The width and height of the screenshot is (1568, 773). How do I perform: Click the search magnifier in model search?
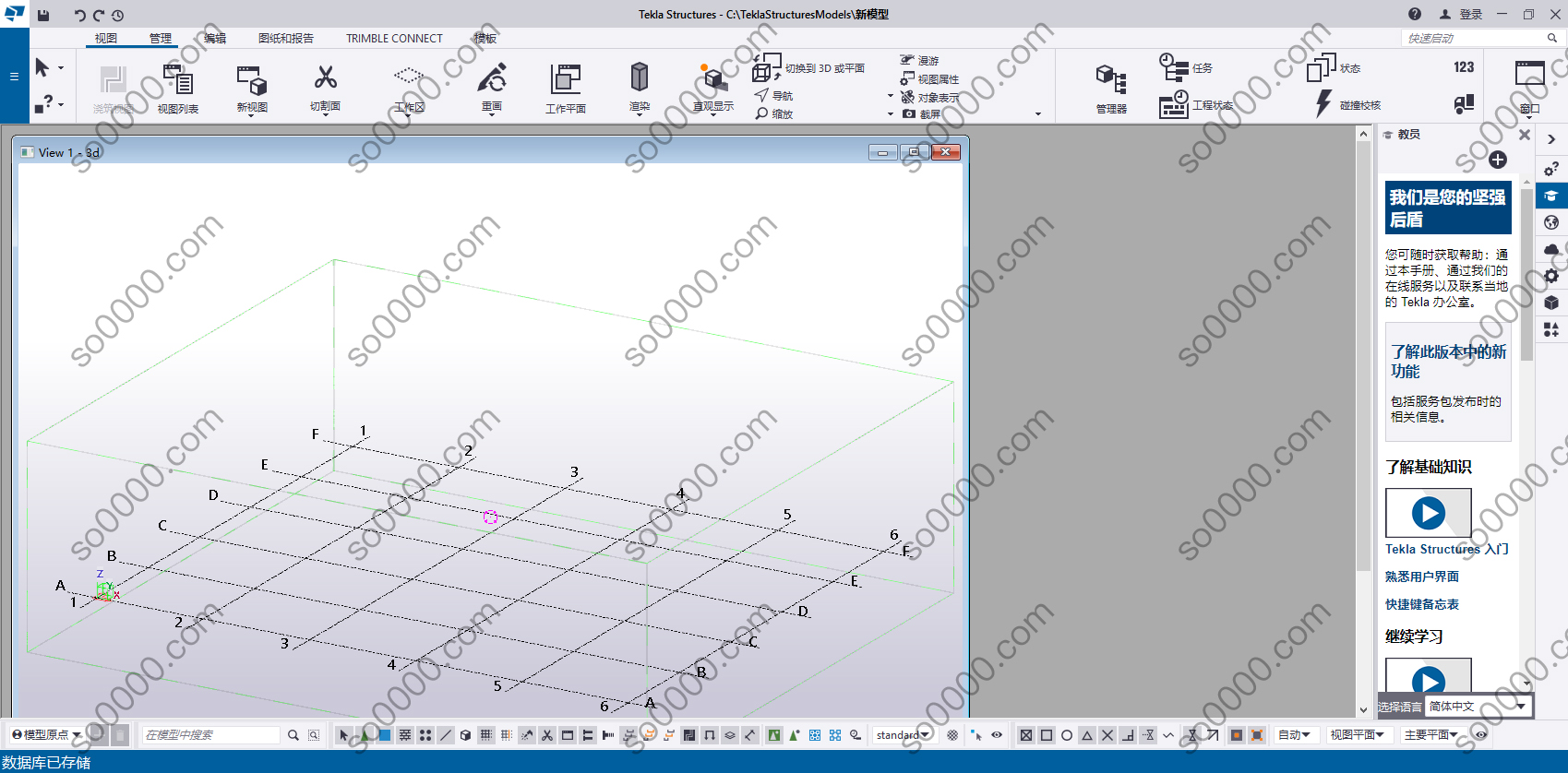293,735
